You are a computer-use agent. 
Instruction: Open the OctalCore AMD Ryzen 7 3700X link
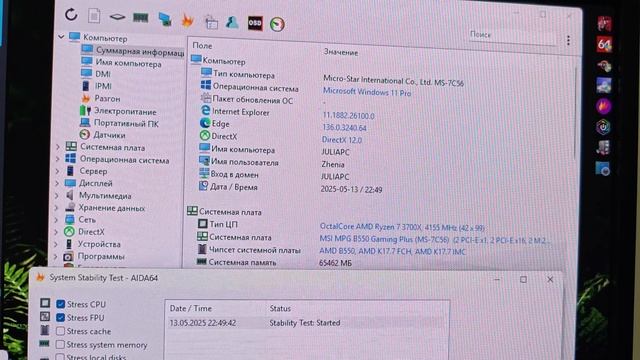pyautogui.click(x=402, y=227)
